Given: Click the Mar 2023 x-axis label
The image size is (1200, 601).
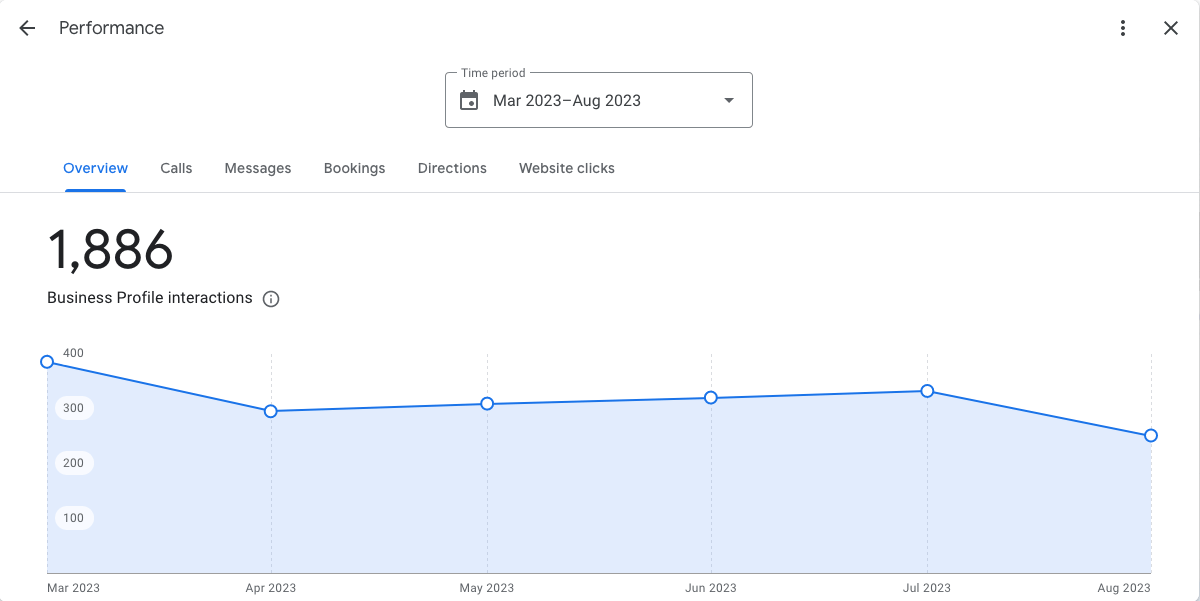Looking at the screenshot, I should point(73,588).
